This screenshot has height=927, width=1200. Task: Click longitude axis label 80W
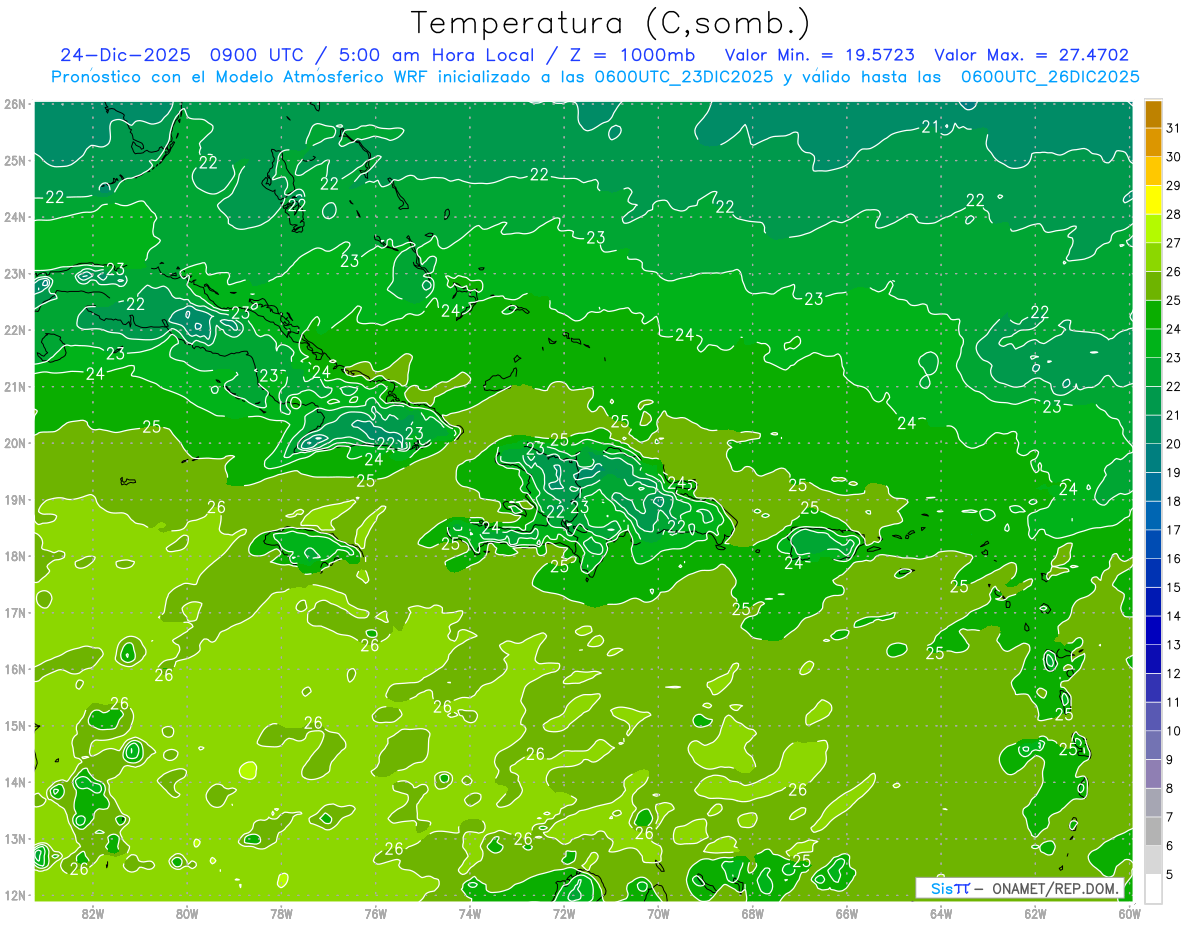tap(187, 913)
